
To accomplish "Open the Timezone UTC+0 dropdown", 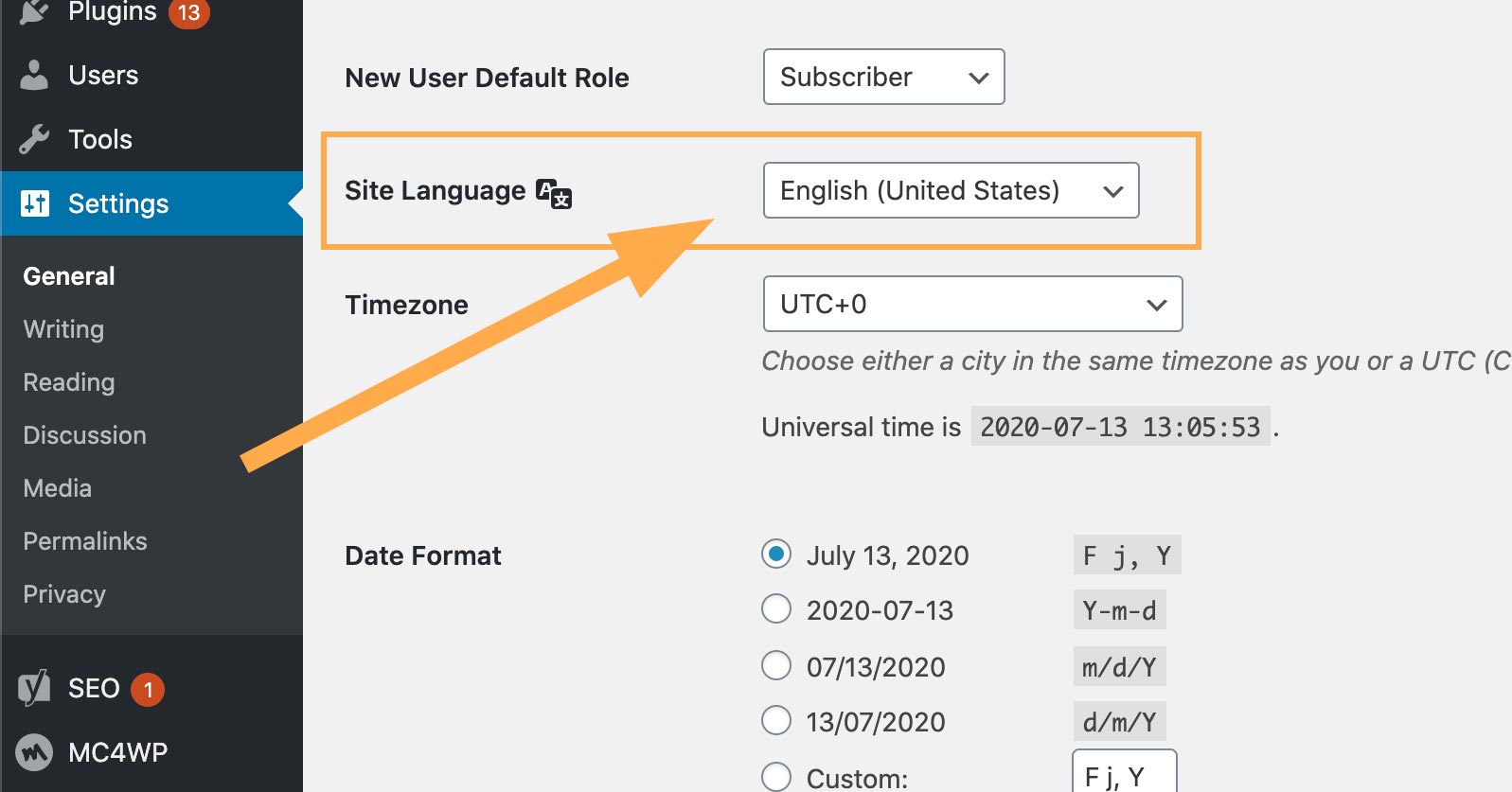I will click(x=972, y=304).
